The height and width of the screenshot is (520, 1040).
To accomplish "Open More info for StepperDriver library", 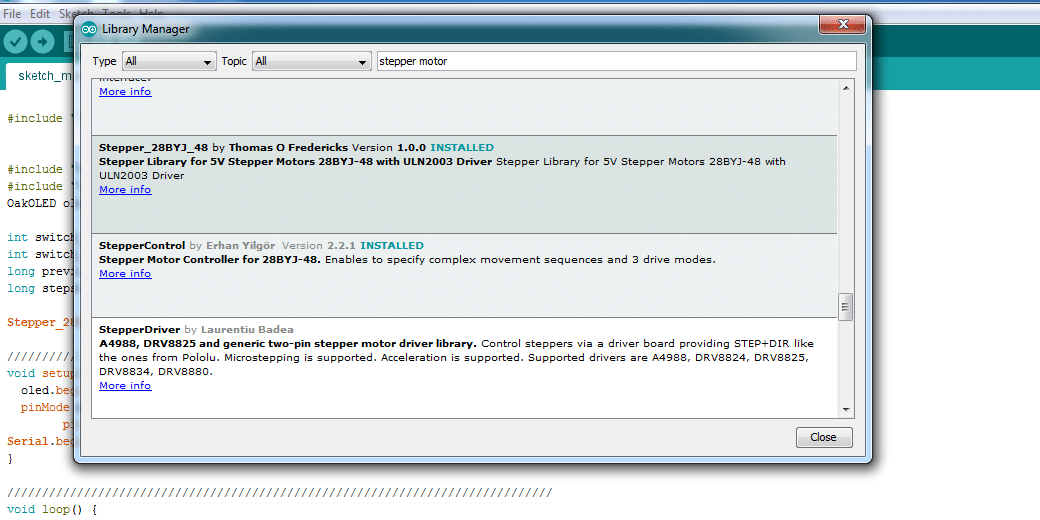I will tap(125, 386).
